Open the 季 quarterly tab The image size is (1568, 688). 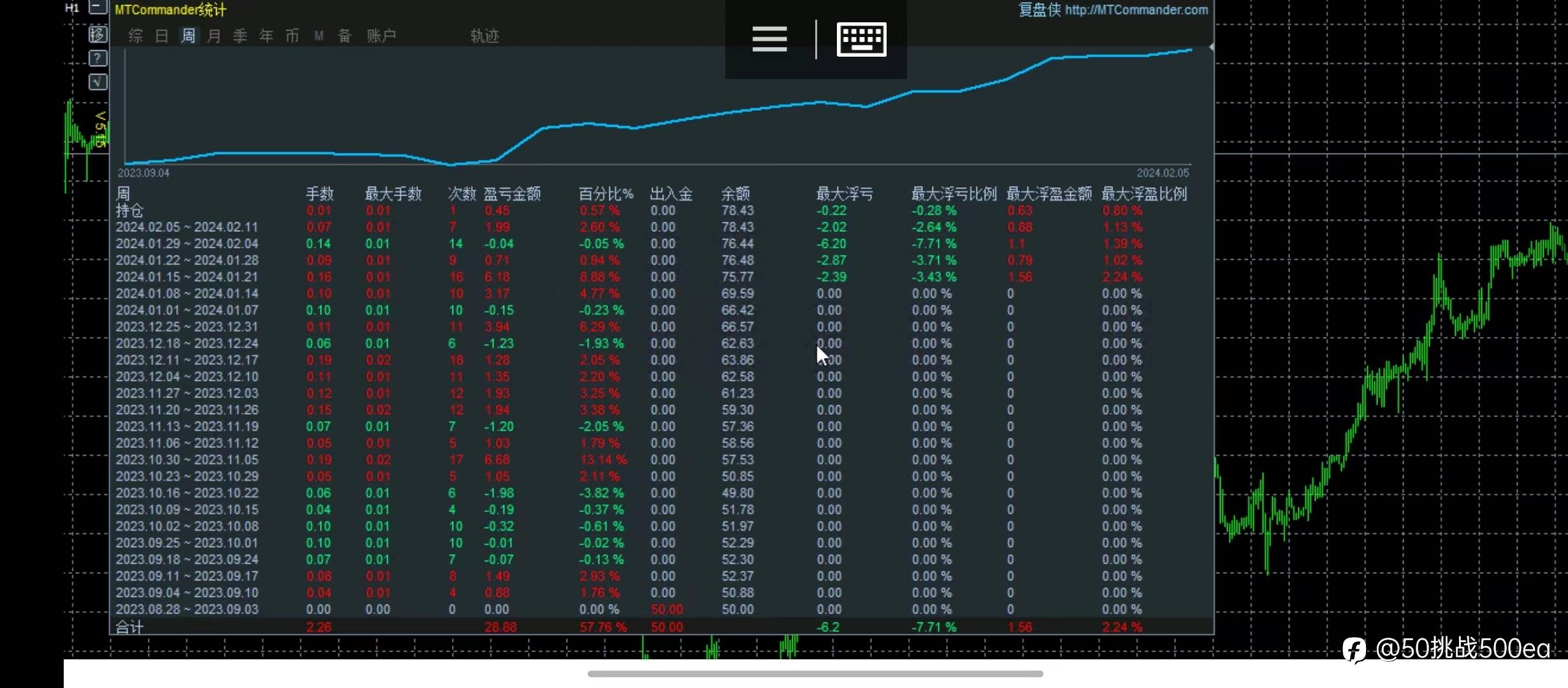click(x=240, y=36)
